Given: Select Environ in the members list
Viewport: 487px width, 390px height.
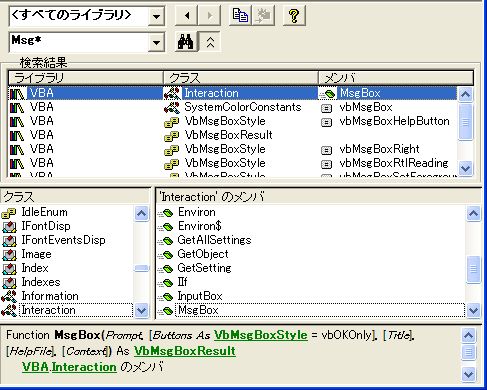Looking at the screenshot, I should [x=197, y=212].
